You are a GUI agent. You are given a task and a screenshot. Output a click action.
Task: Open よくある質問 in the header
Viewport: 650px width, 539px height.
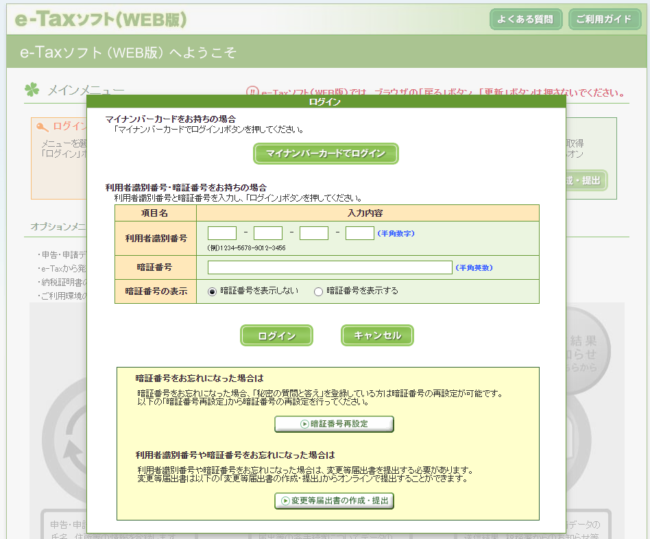pos(526,19)
